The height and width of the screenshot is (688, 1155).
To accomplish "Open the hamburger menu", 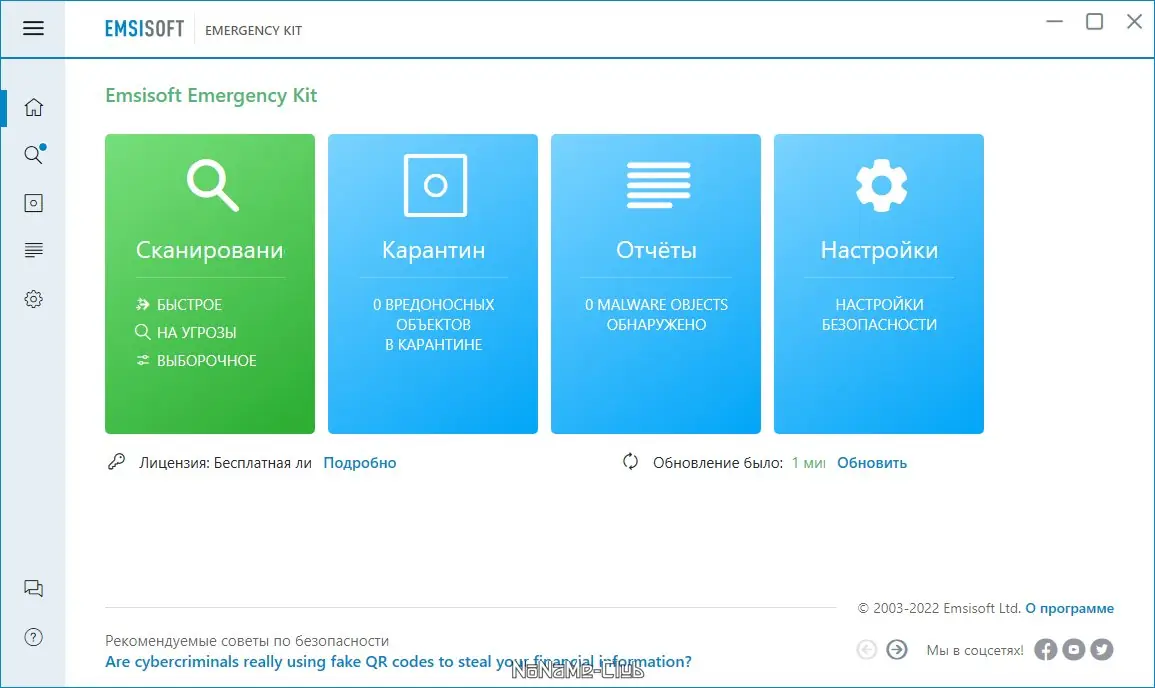I will point(33,28).
